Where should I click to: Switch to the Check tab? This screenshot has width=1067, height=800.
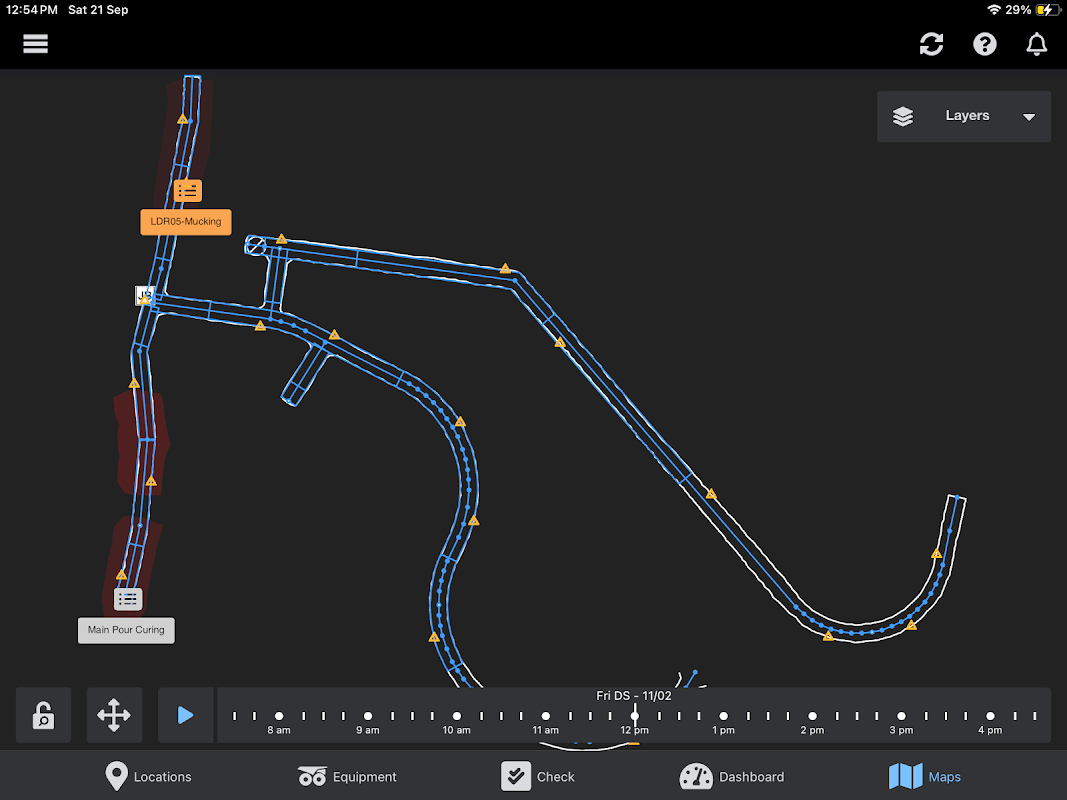(x=538, y=776)
